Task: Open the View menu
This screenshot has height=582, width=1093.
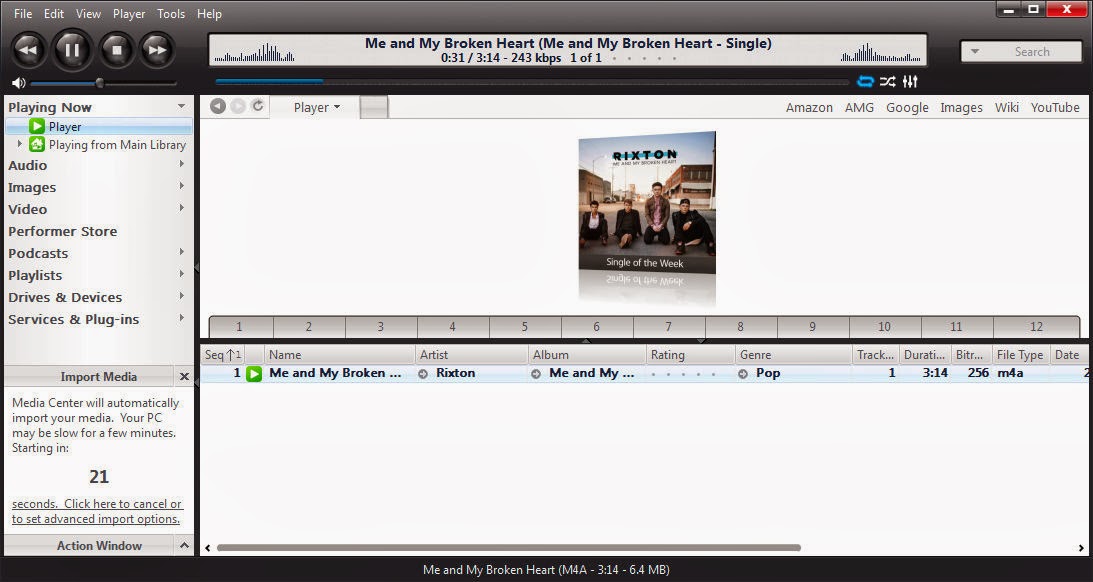Action: click(88, 13)
